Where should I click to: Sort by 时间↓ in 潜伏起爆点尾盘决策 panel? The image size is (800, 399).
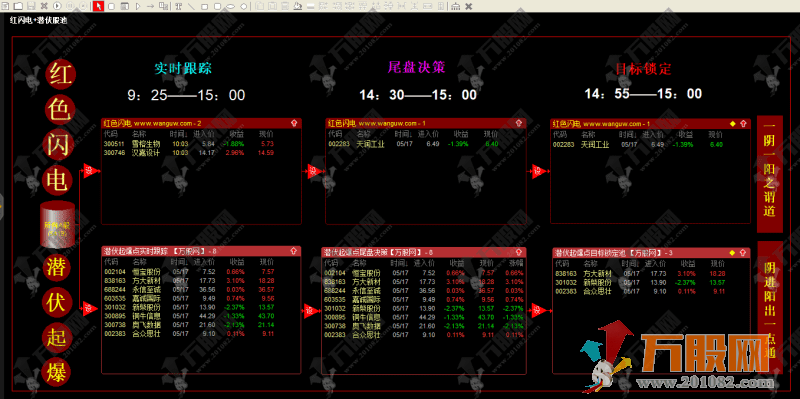coord(399,263)
